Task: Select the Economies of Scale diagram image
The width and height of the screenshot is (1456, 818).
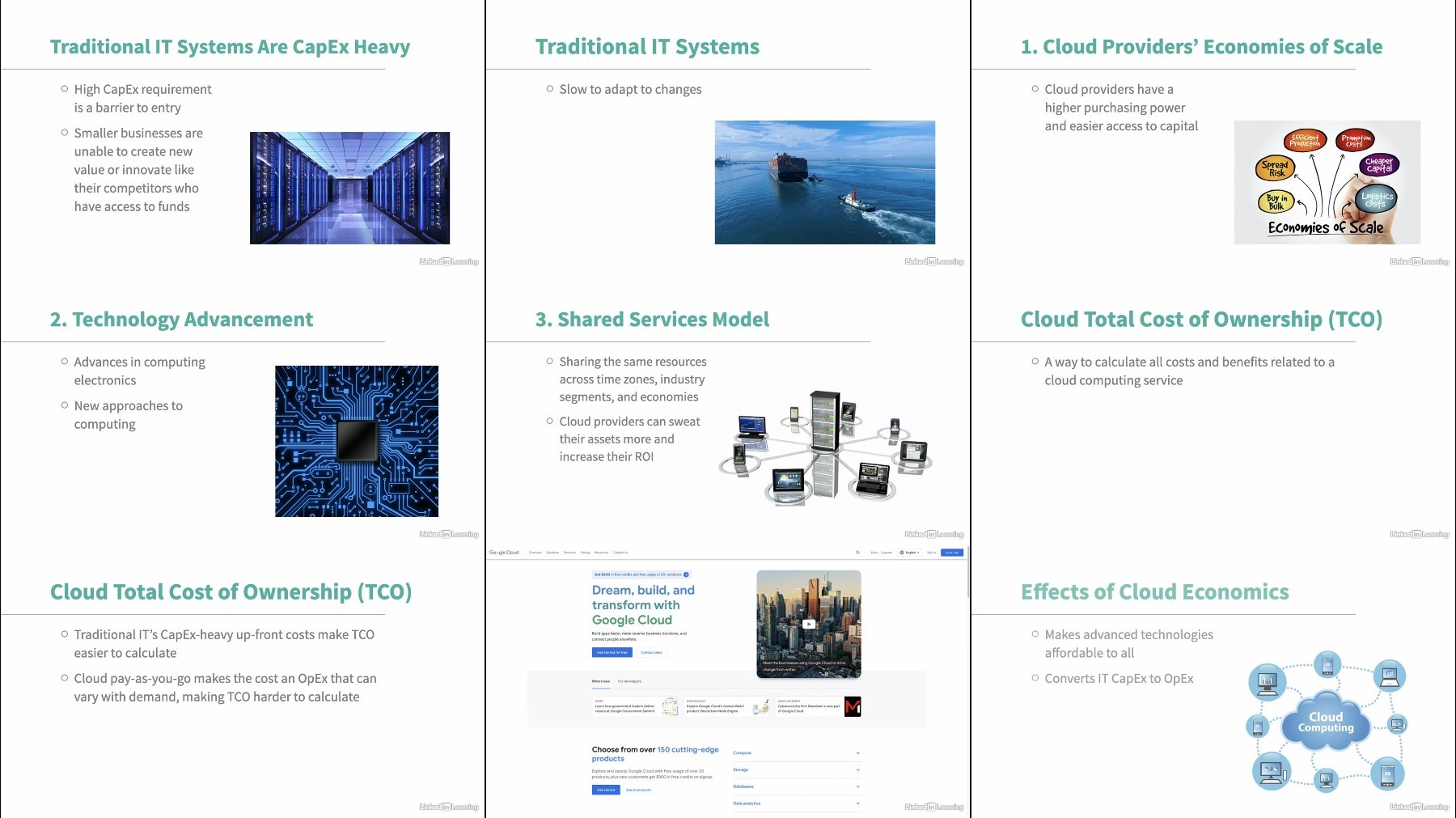Action: pos(1327,182)
